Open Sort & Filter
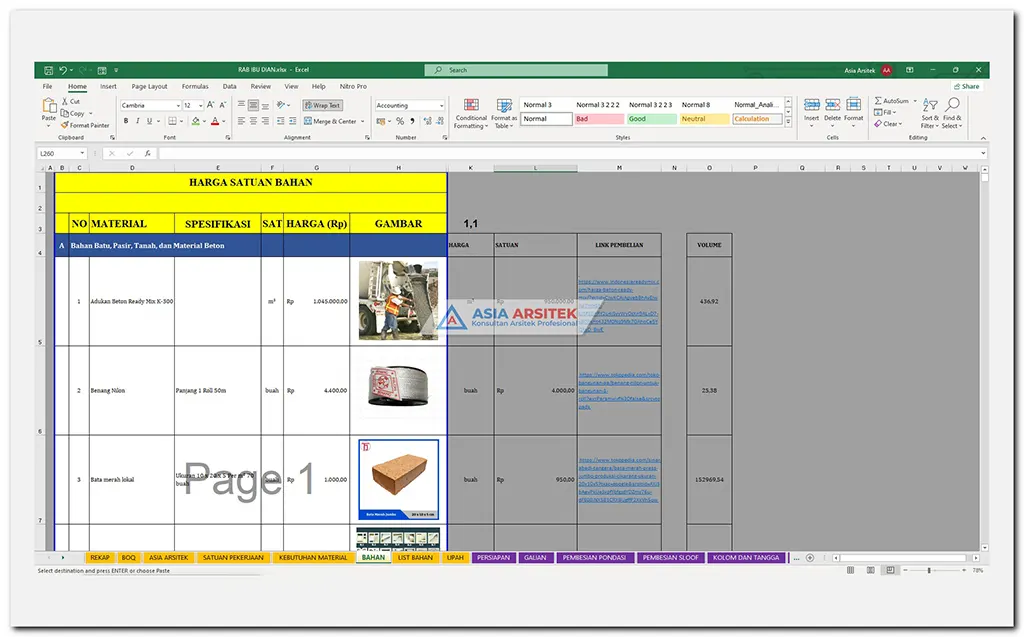1024x637 pixels. [x=930, y=114]
